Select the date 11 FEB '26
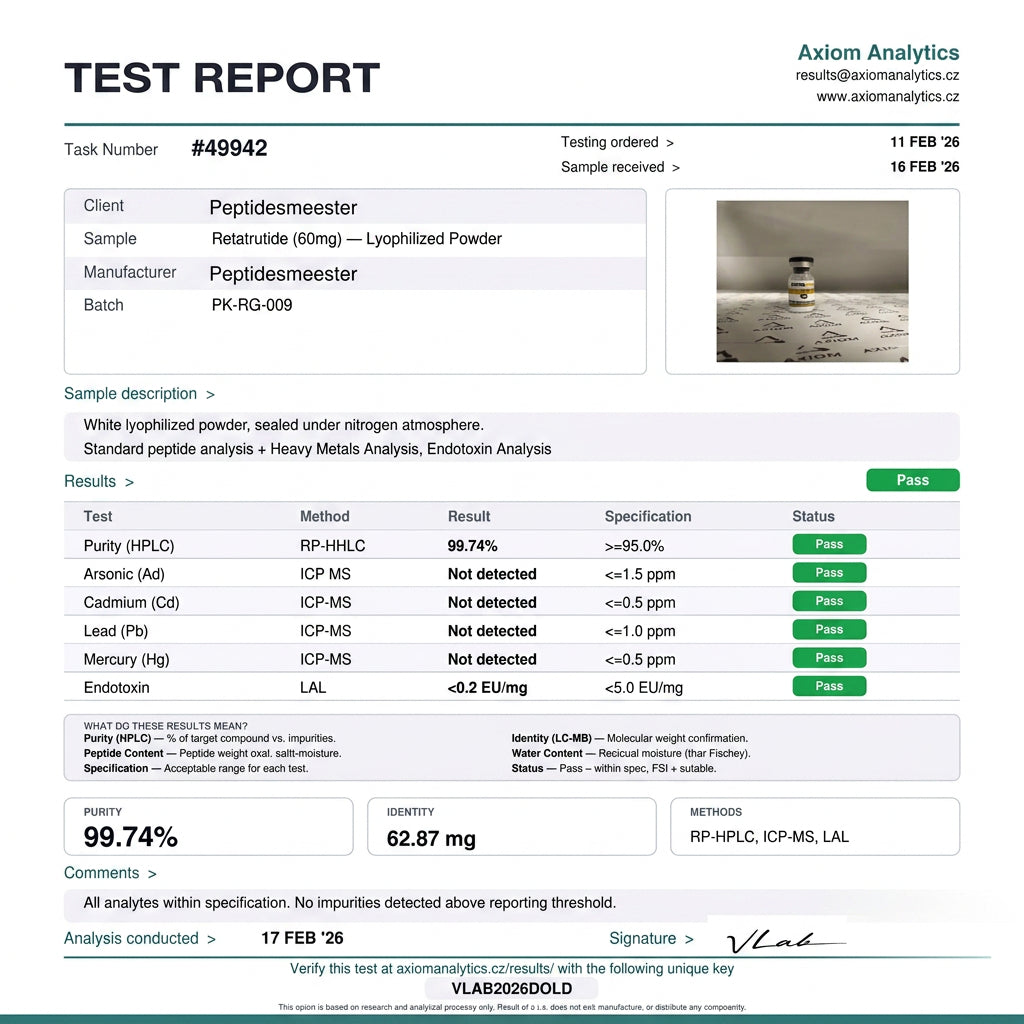This screenshot has width=1024, height=1024. (x=925, y=142)
